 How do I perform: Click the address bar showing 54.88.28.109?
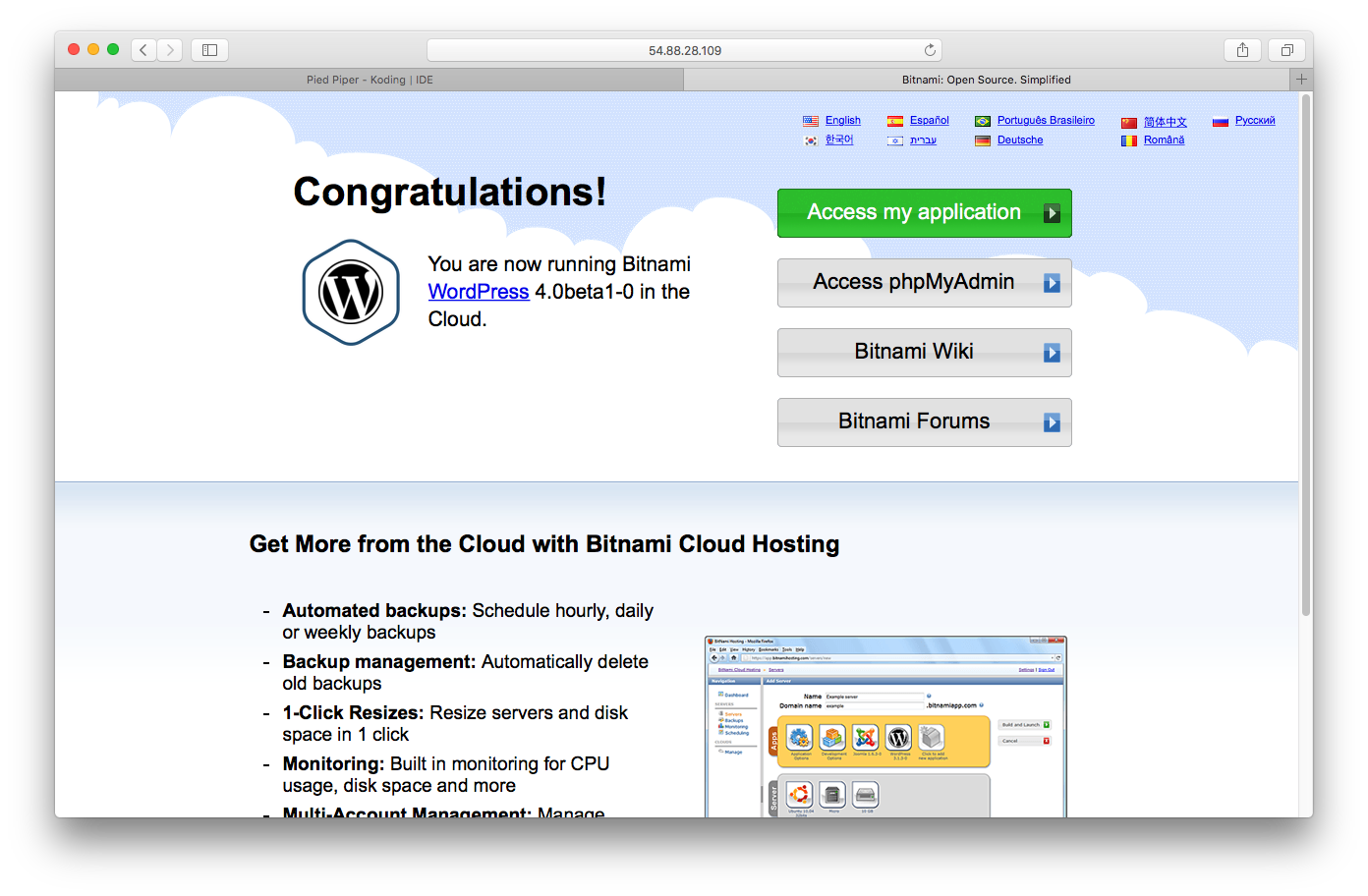(684, 50)
